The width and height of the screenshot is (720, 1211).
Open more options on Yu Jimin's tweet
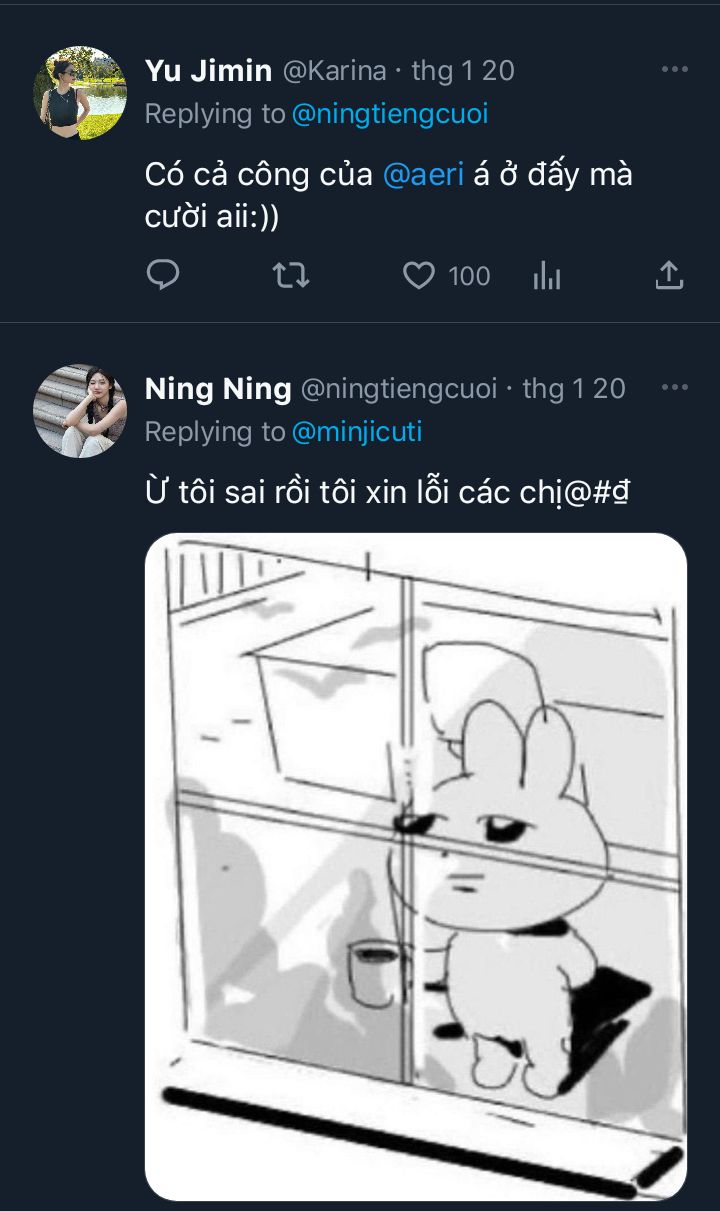(675, 69)
